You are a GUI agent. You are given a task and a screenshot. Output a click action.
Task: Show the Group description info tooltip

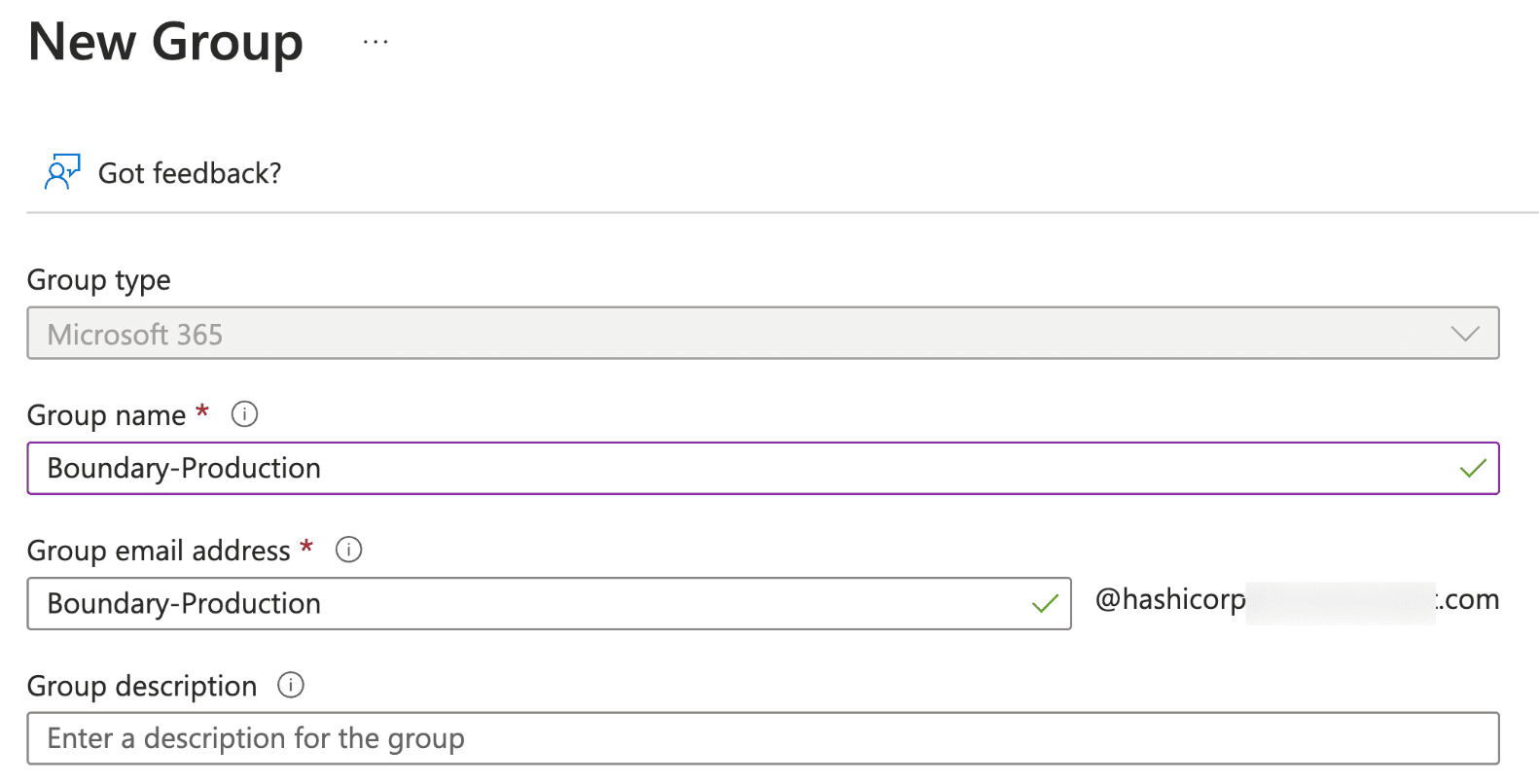291,685
